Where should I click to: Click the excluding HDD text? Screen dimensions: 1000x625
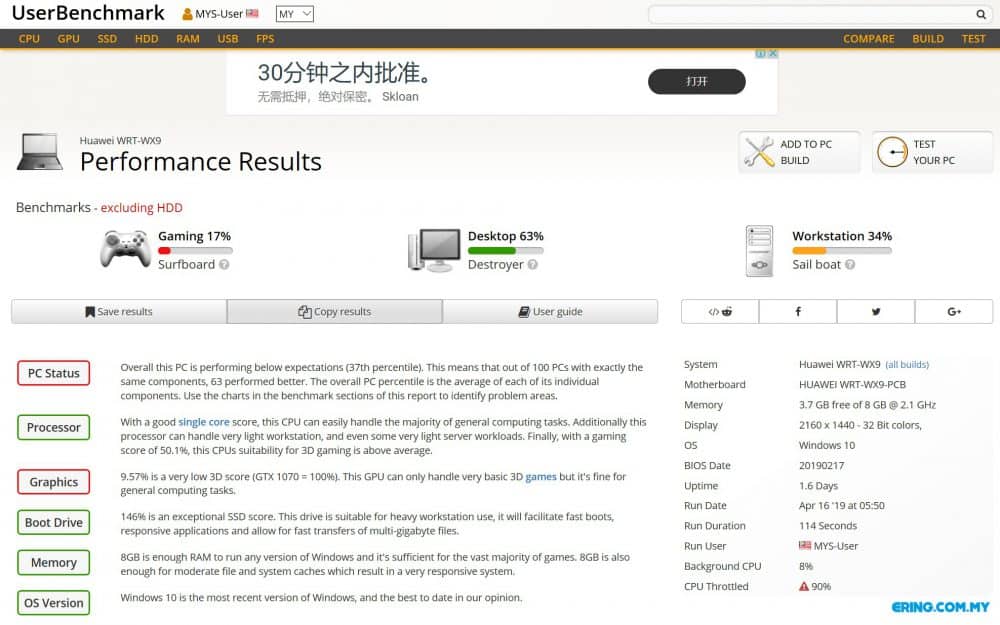[x=142, y=208]
